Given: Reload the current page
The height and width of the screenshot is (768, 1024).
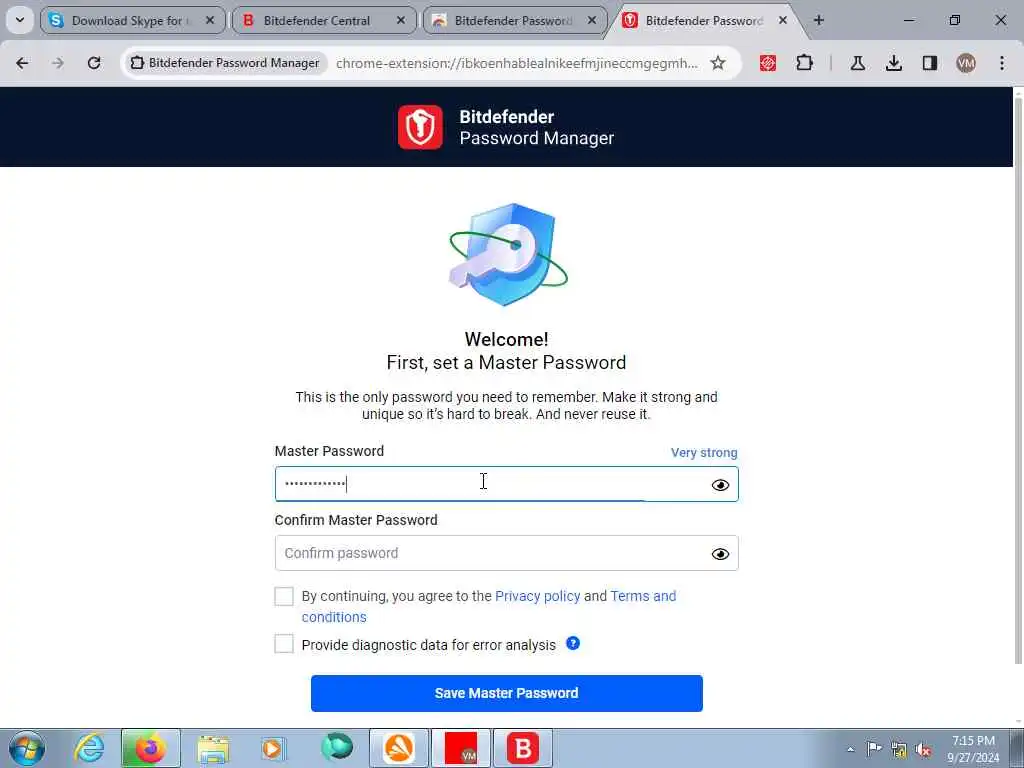Looking at the screenshot, I should point(94,63).
